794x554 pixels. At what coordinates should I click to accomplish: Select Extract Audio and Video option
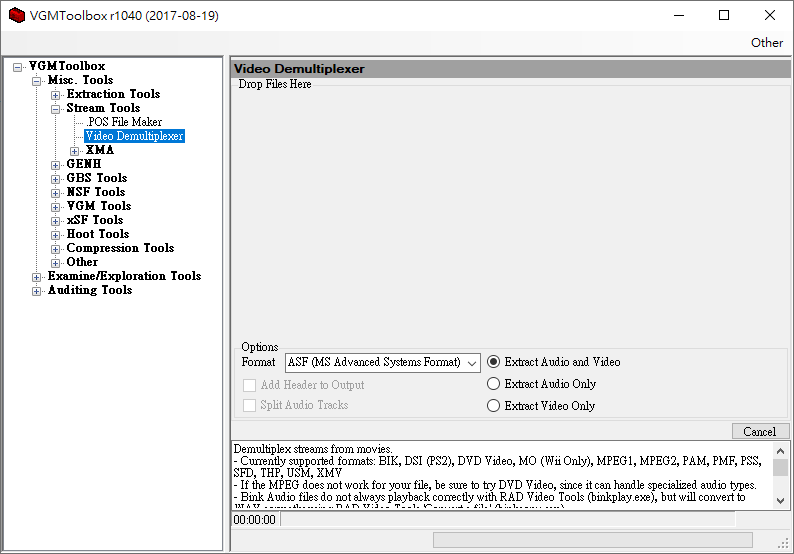[553, 362]
